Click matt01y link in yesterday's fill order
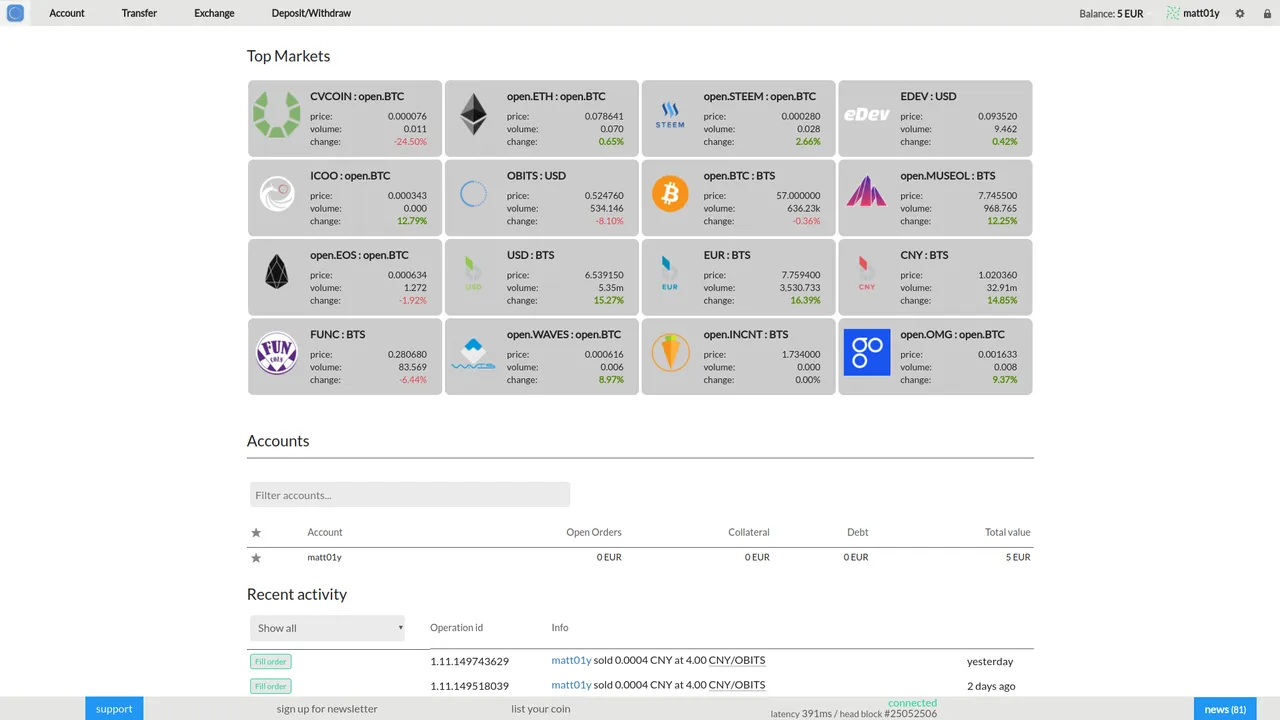The width and height of the screenshot is (1280, 720). click(x=571, y=660)
